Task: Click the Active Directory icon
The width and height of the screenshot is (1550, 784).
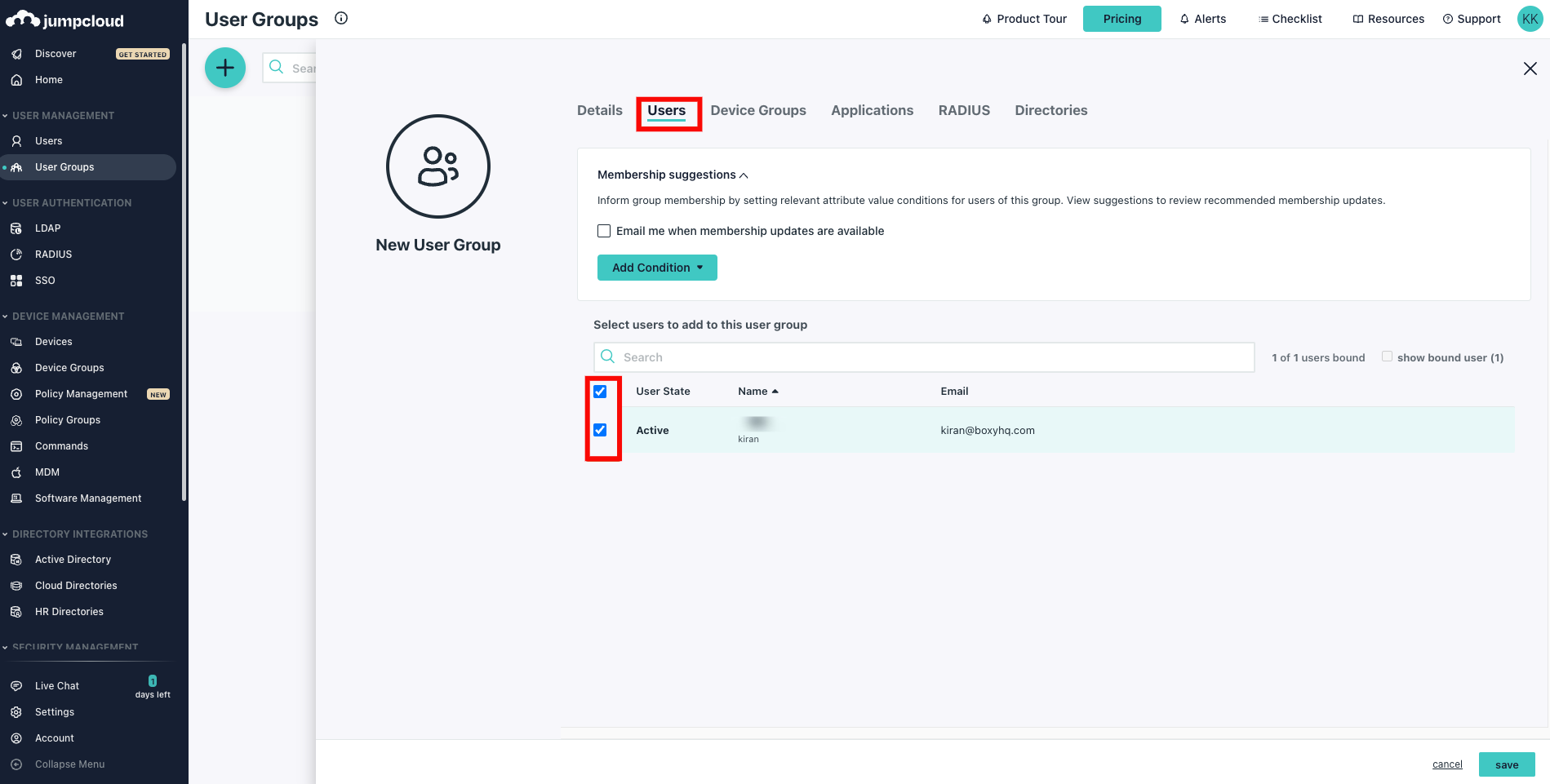Action: [x=16, y=560]
